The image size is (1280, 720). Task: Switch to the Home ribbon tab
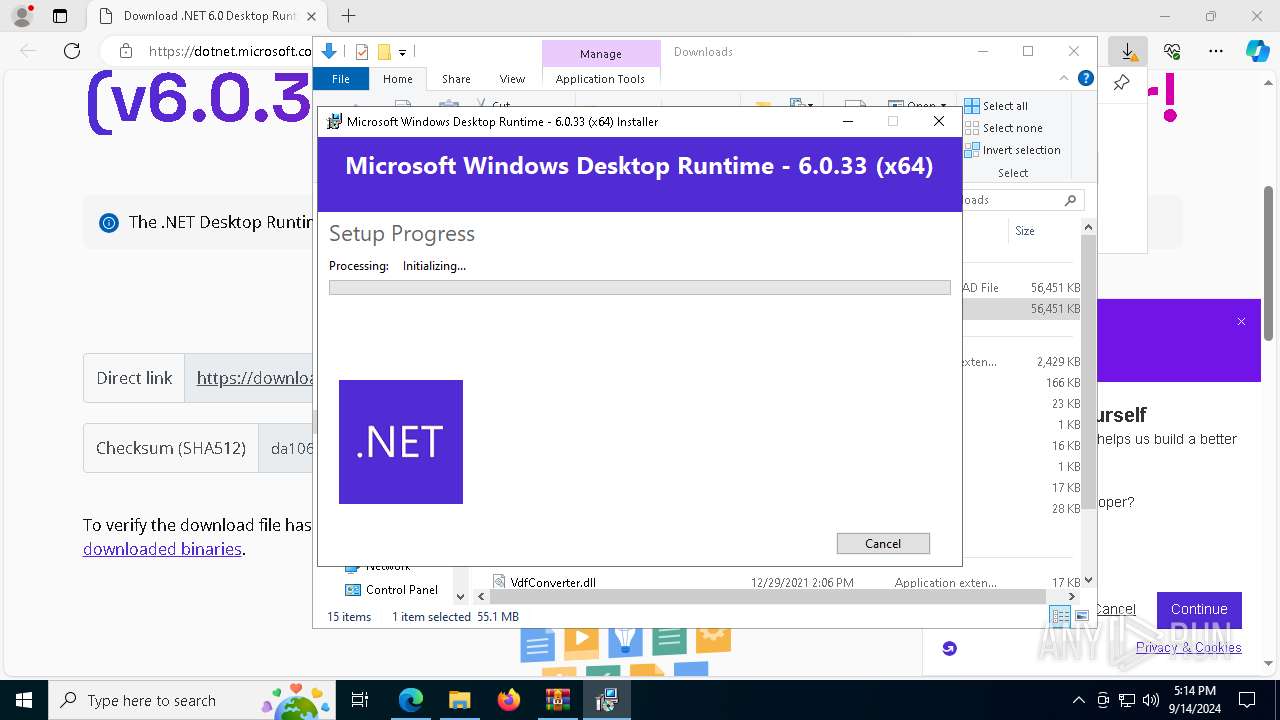coord(397,79)
